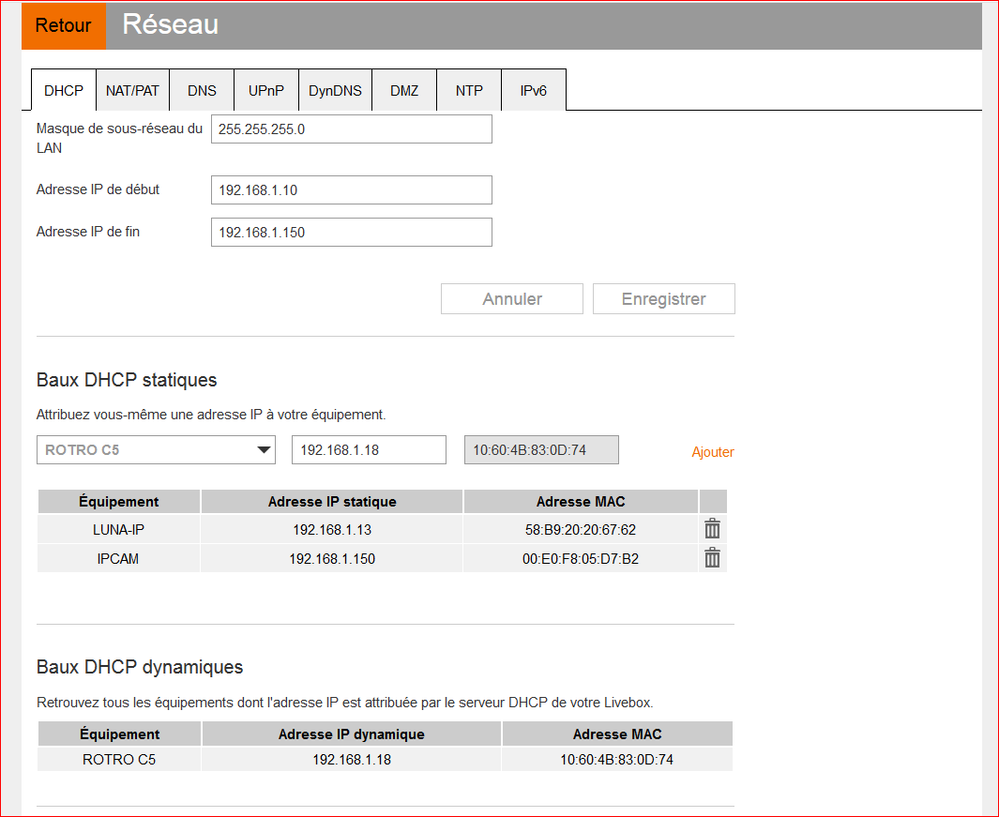Select the UPnP tab
The width and height of the screenshot is (999, 817).
(x=266, y=90)
